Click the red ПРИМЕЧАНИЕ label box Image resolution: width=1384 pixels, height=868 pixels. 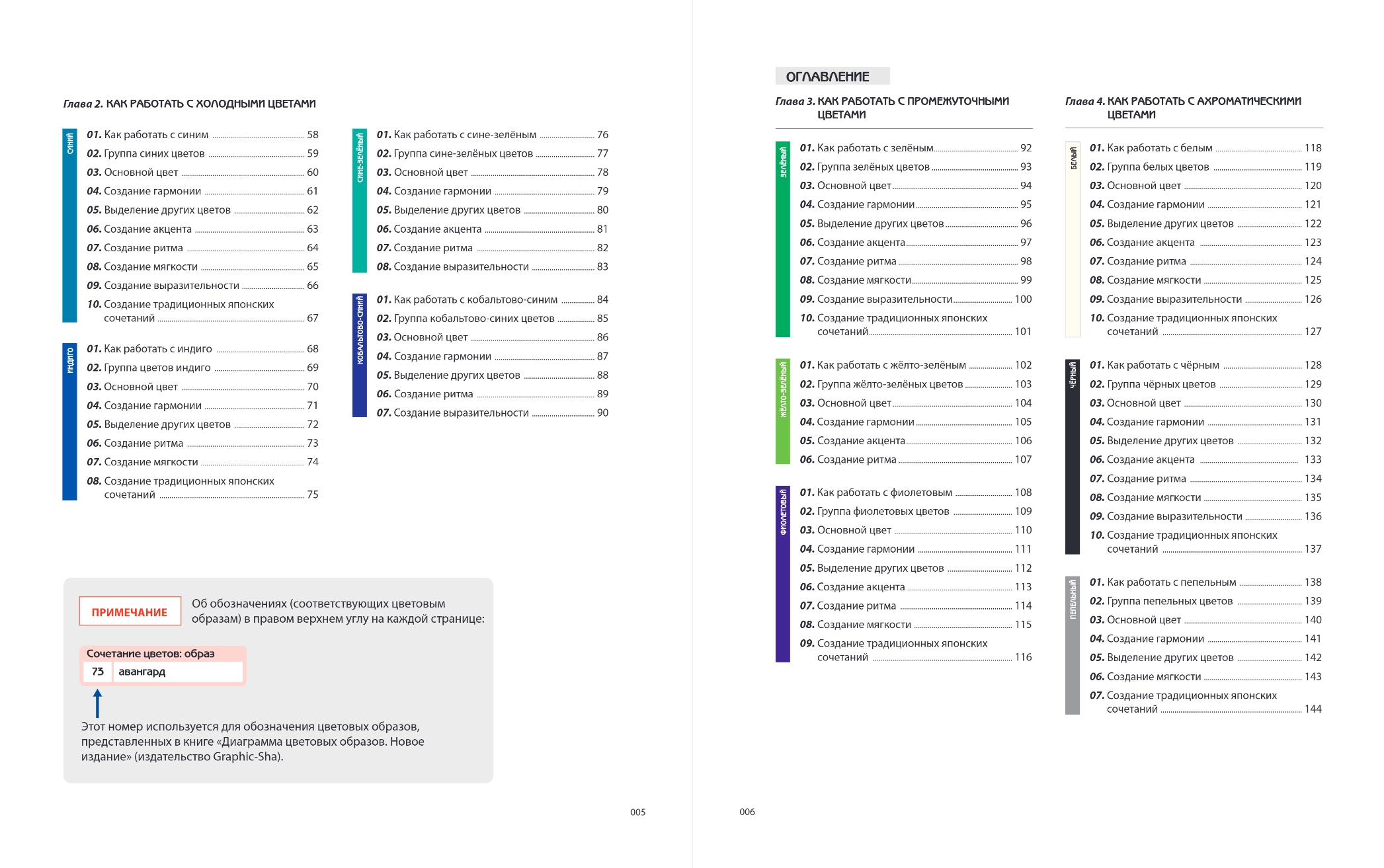click(130, 612)
